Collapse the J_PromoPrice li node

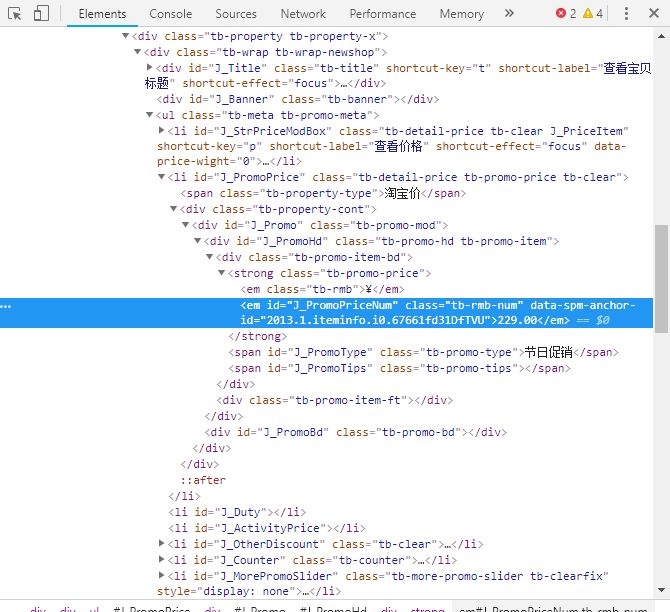click(162, 177)
